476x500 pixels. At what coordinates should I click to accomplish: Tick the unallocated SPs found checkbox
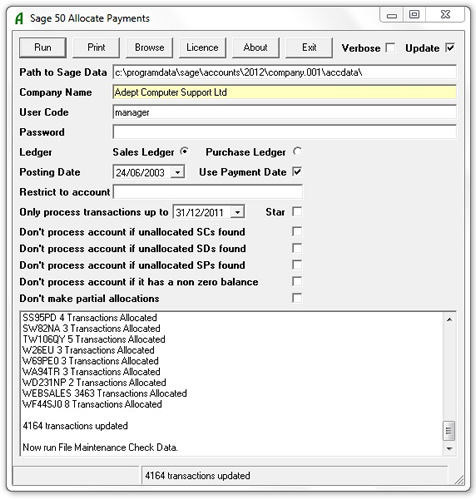coord(297,265)
